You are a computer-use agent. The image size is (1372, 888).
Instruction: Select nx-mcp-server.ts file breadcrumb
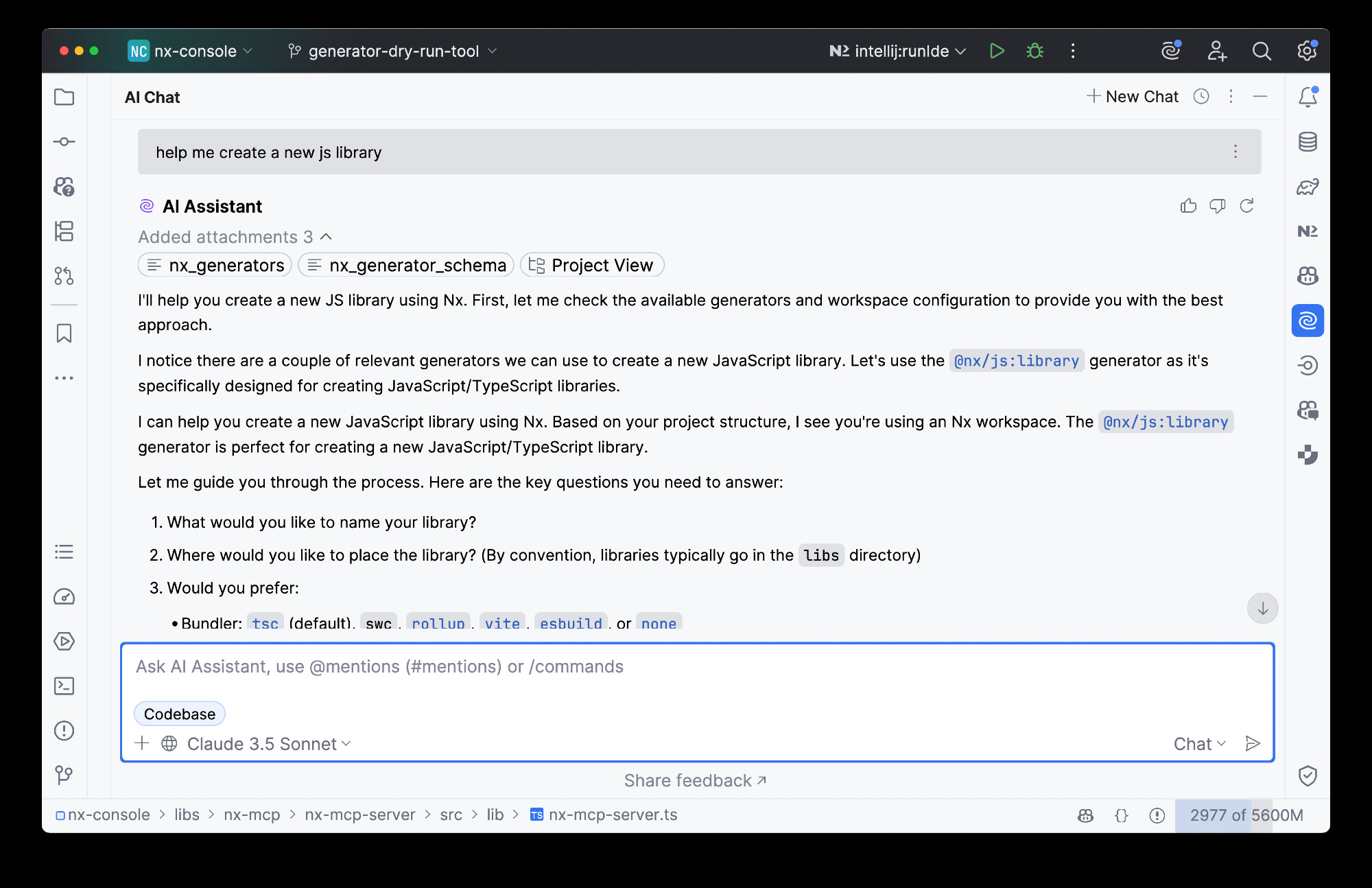[x=604, y=815]
